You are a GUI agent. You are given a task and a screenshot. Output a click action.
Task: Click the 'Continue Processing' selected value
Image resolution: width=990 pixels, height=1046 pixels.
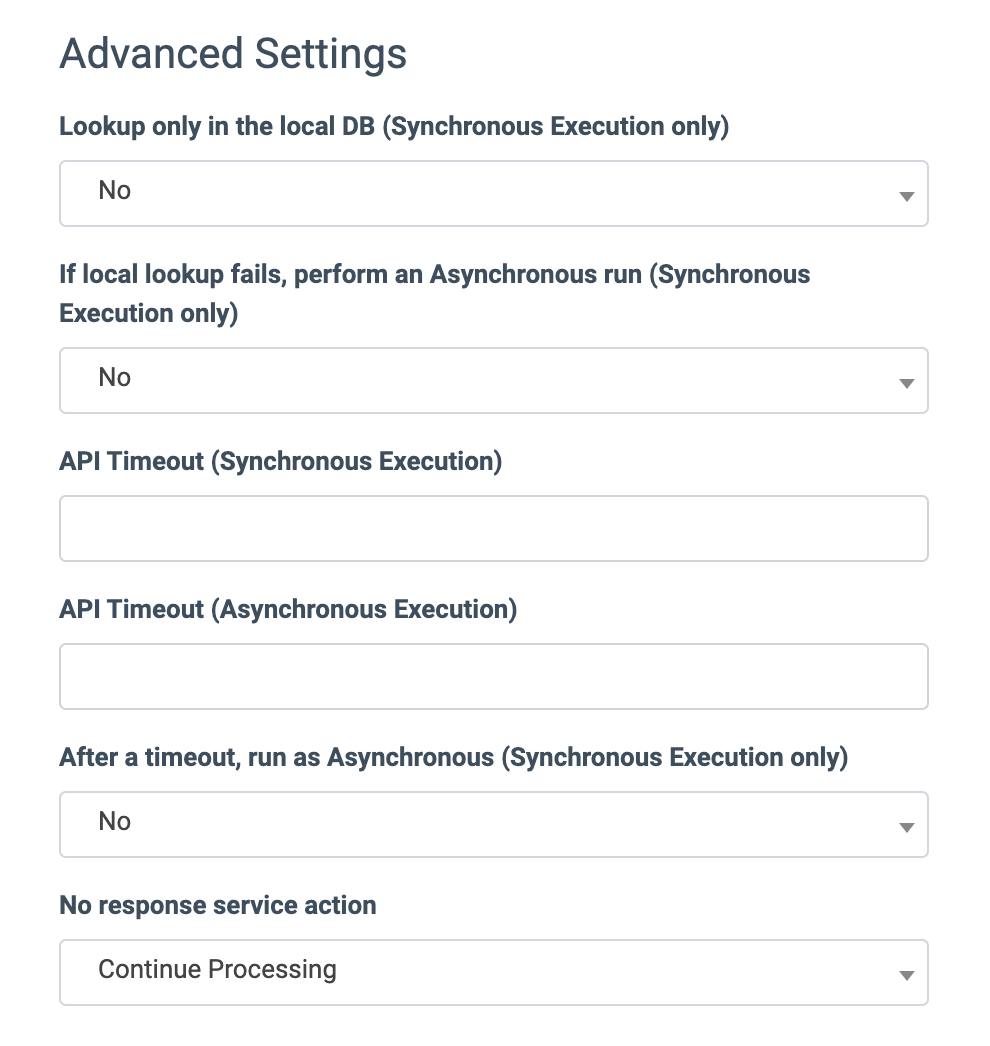[217, 969]
